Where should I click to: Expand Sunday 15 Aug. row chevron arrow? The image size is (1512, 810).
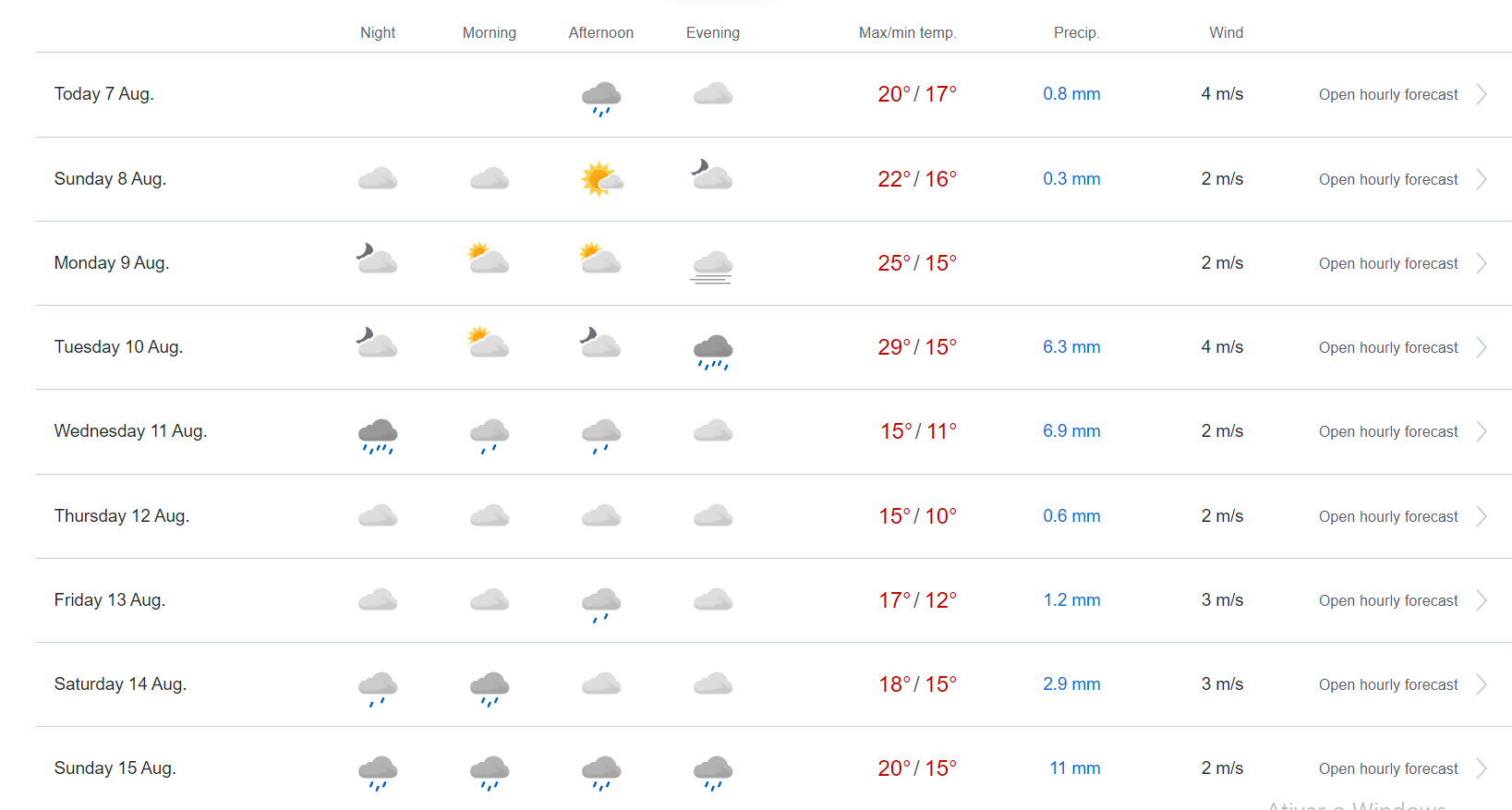1482,768
